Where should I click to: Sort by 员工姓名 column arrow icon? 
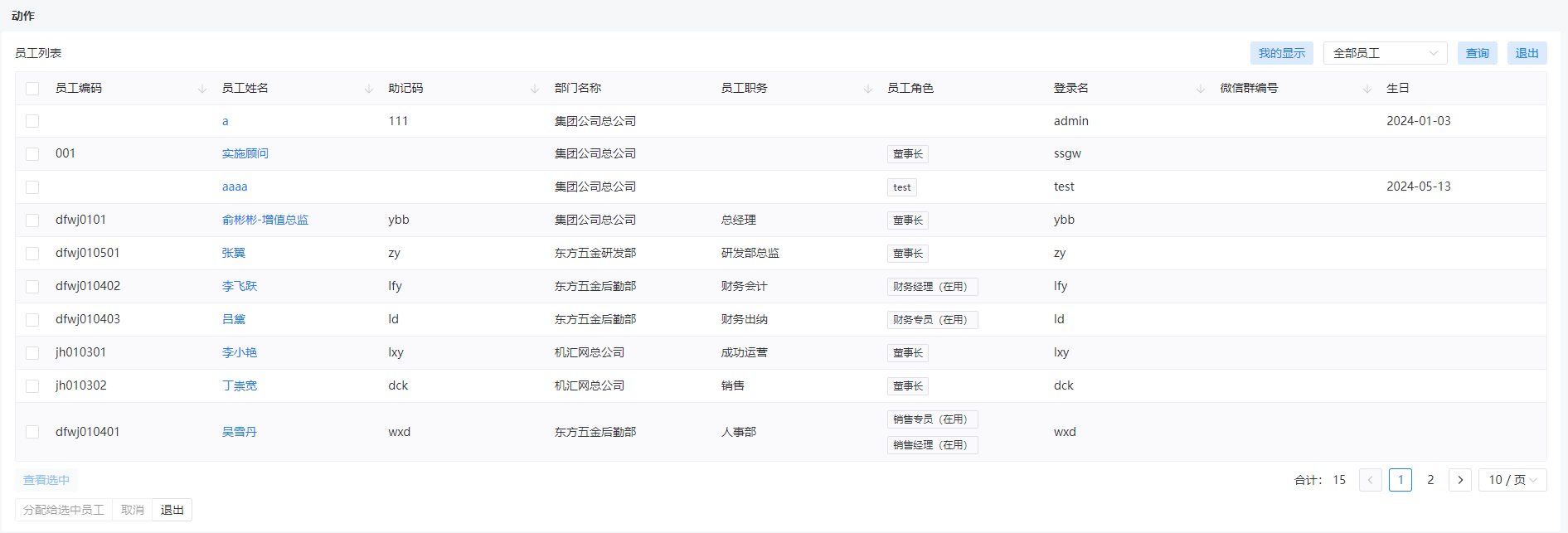369,89
